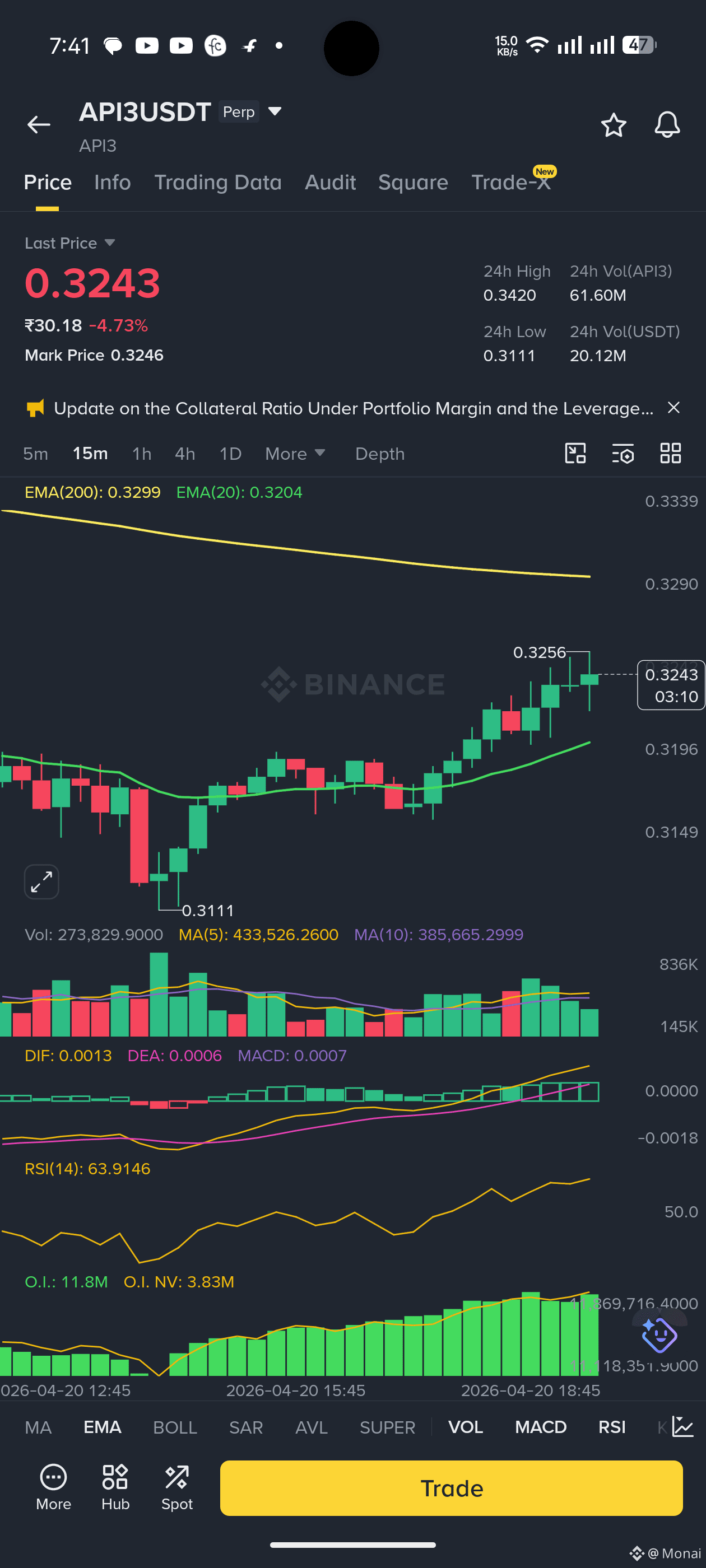Open the announcement megaphone icon
The width and height of the screenshot is (706, 1568).
click(35, 408)
